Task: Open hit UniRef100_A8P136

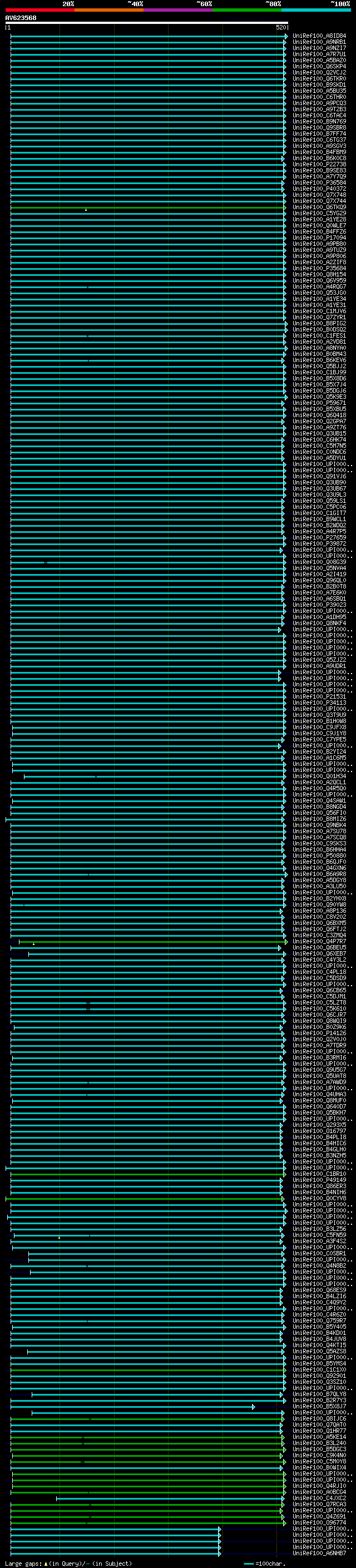Action: point(319,911)
